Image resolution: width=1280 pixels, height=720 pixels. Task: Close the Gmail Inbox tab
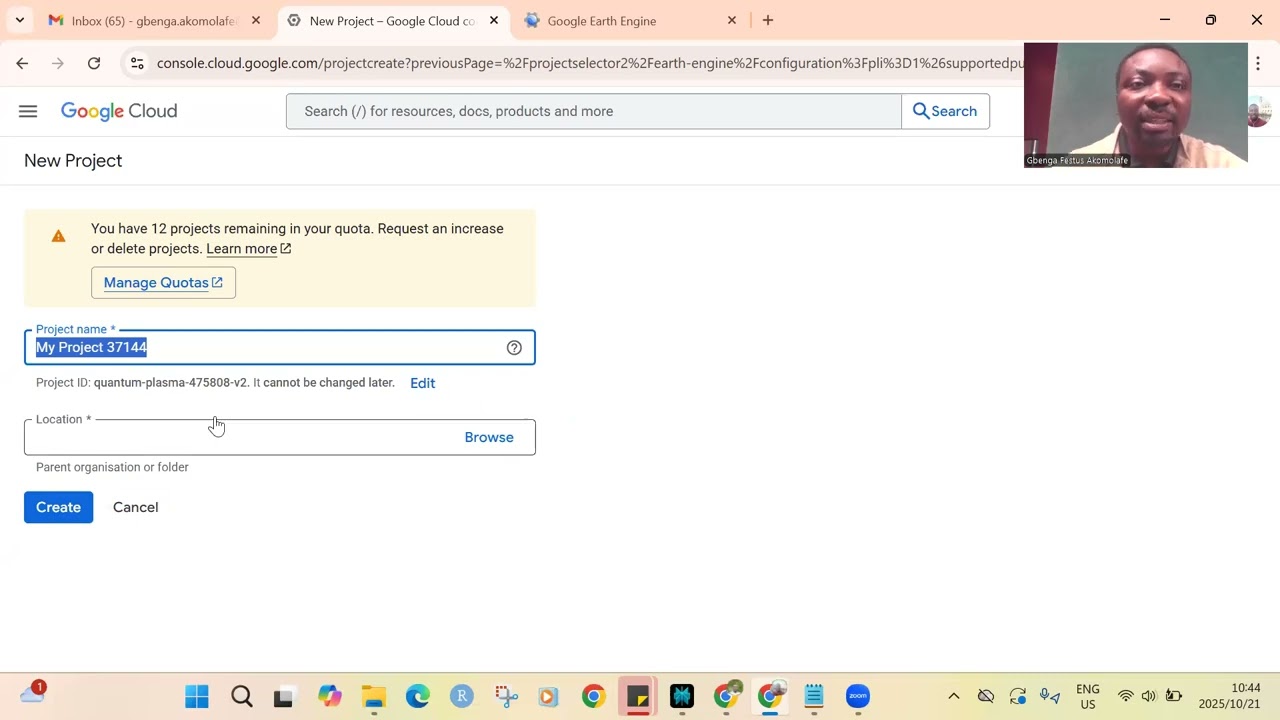(x=256, y=20)
